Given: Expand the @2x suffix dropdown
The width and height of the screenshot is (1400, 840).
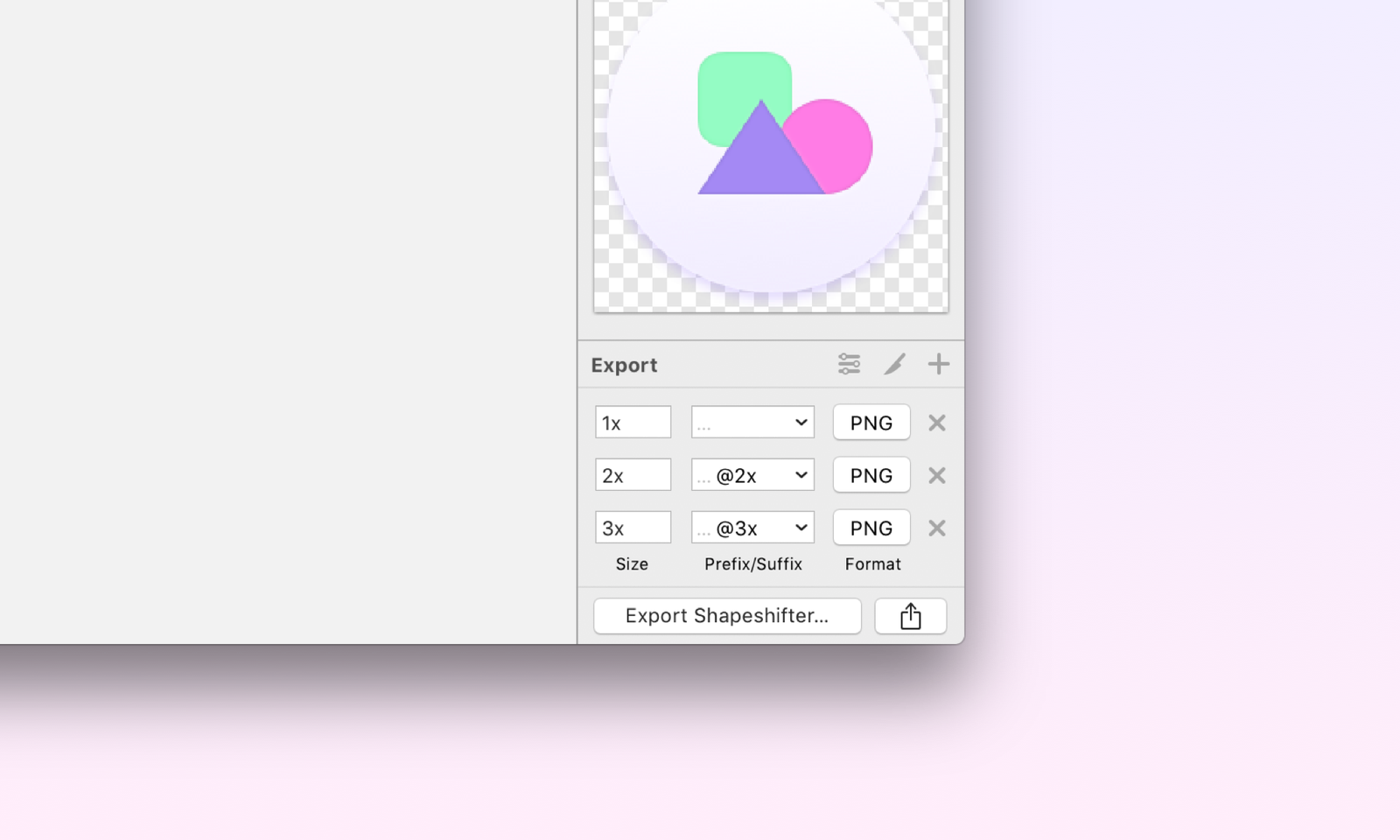Looking at the screenshot, I should (752, 475).
